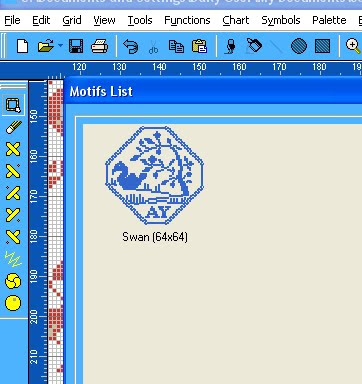Choose the filled circle shape tool
Image resolution: width=362 pixels, height=384 pixels.
click(299, 46)
